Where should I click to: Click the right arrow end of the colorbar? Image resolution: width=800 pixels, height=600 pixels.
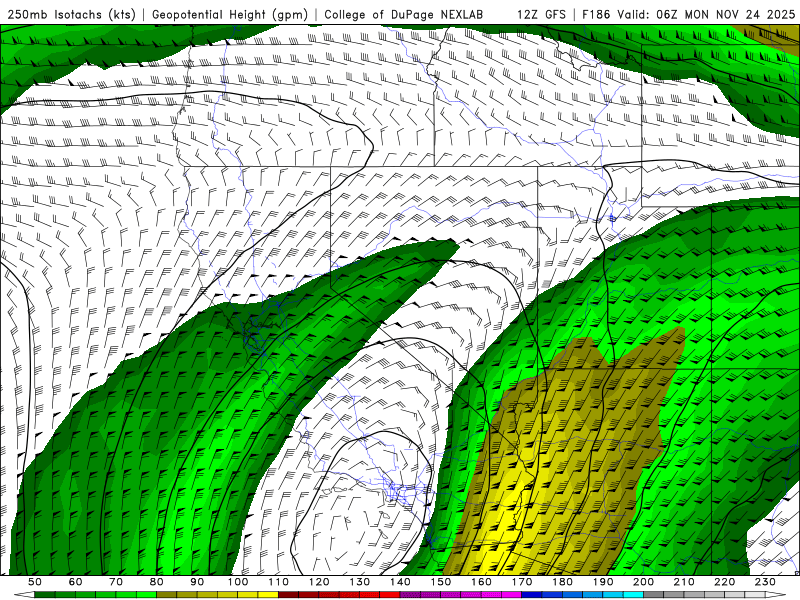coord(776,595)
